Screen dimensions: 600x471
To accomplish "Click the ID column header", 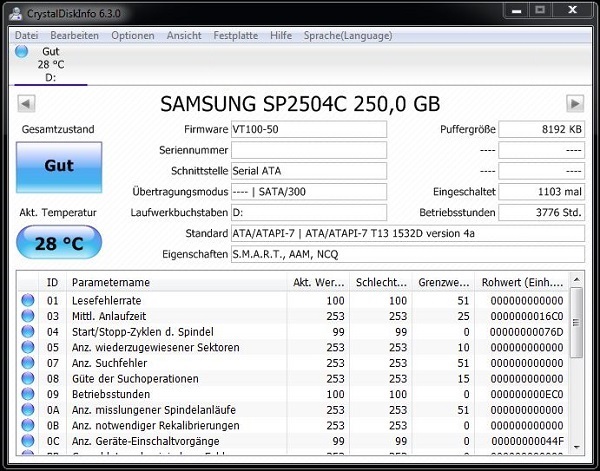I will pos(52,282).
